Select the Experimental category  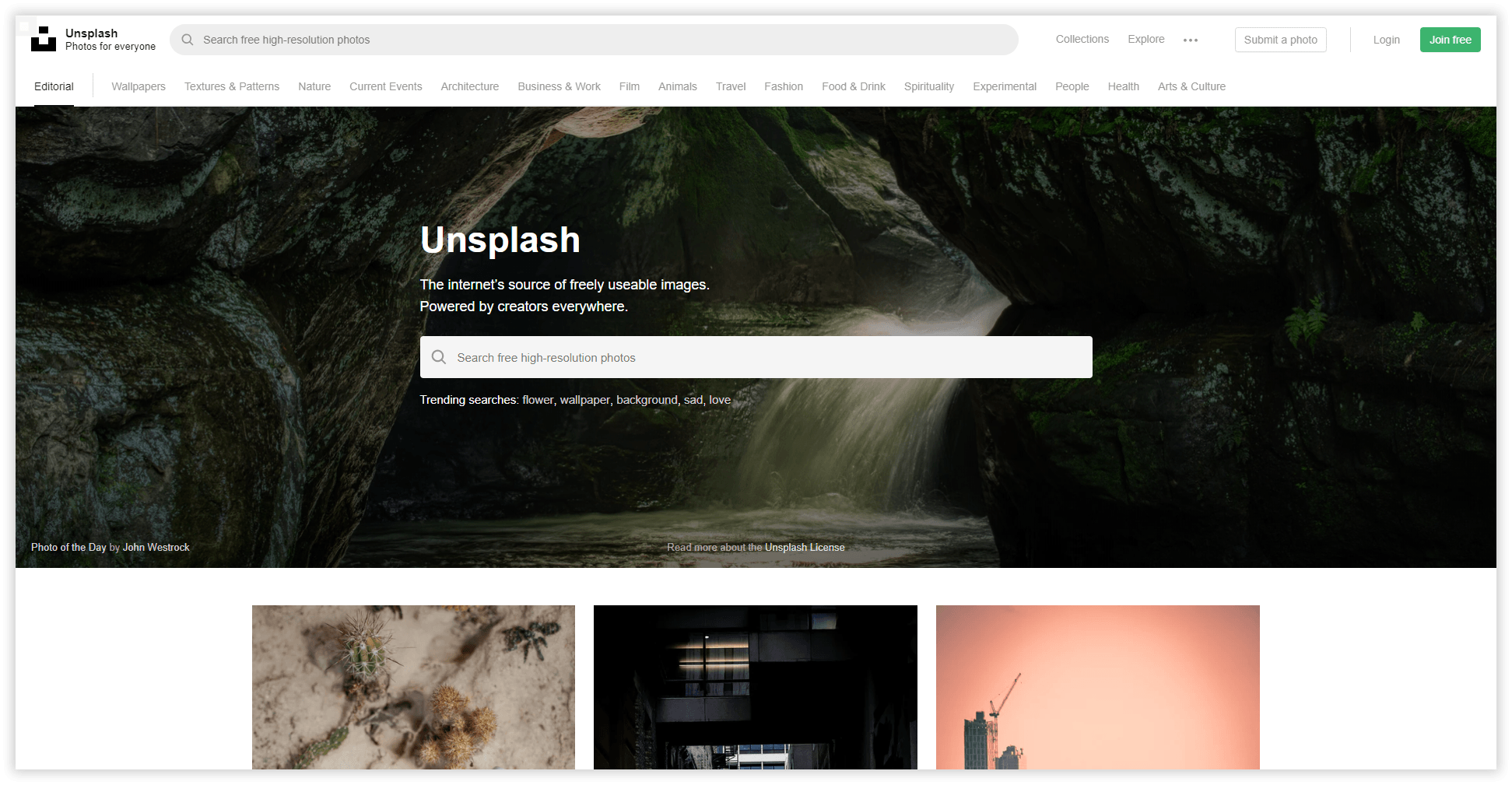click(x=1005, y=86)
